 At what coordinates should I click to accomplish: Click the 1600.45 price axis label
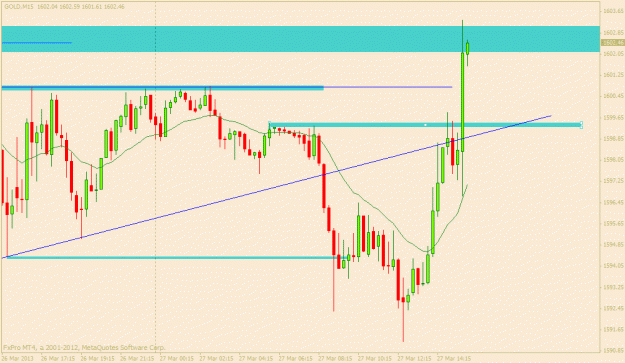tap(613, 96)
